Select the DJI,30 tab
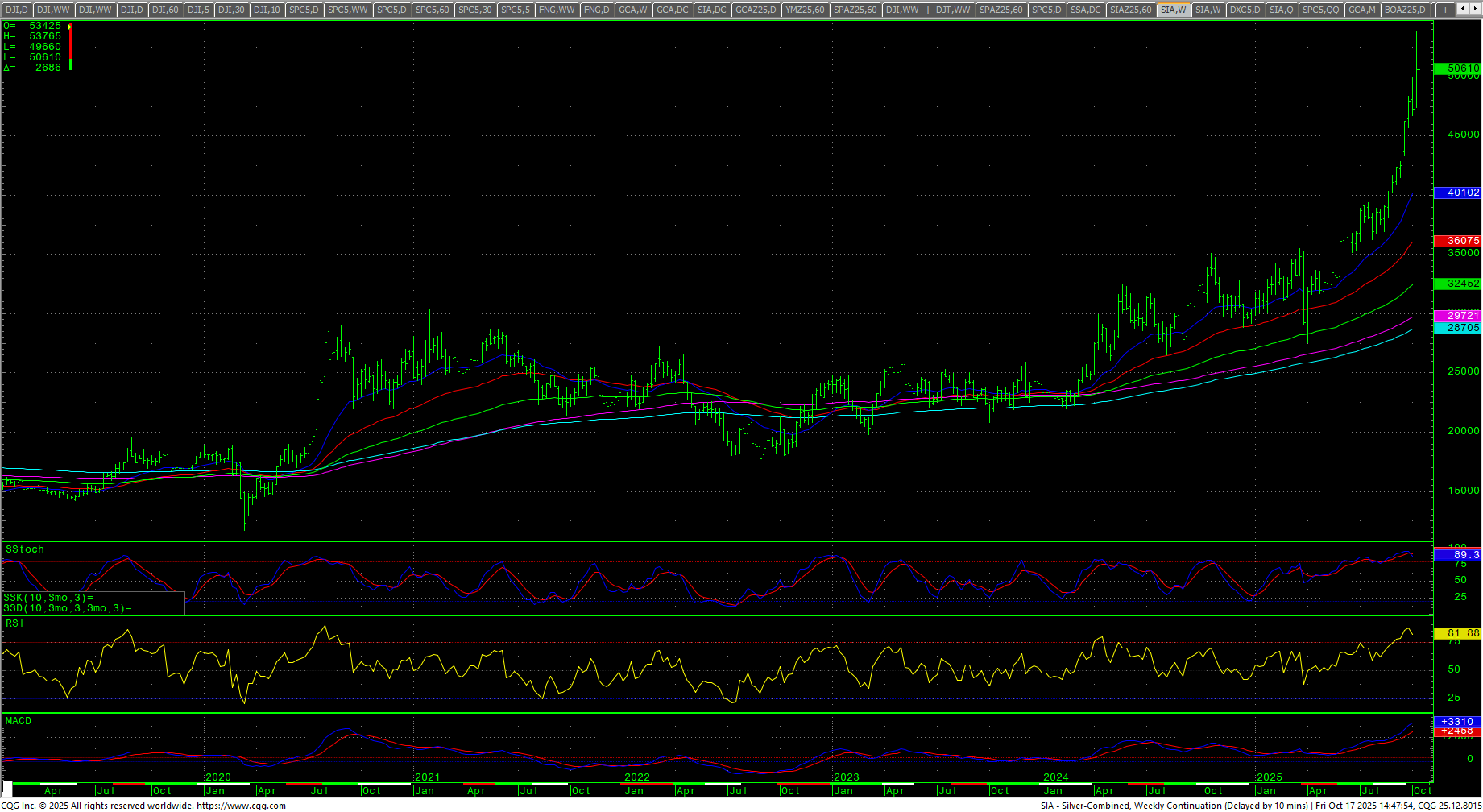1483x812 pixels. point(231,10)
